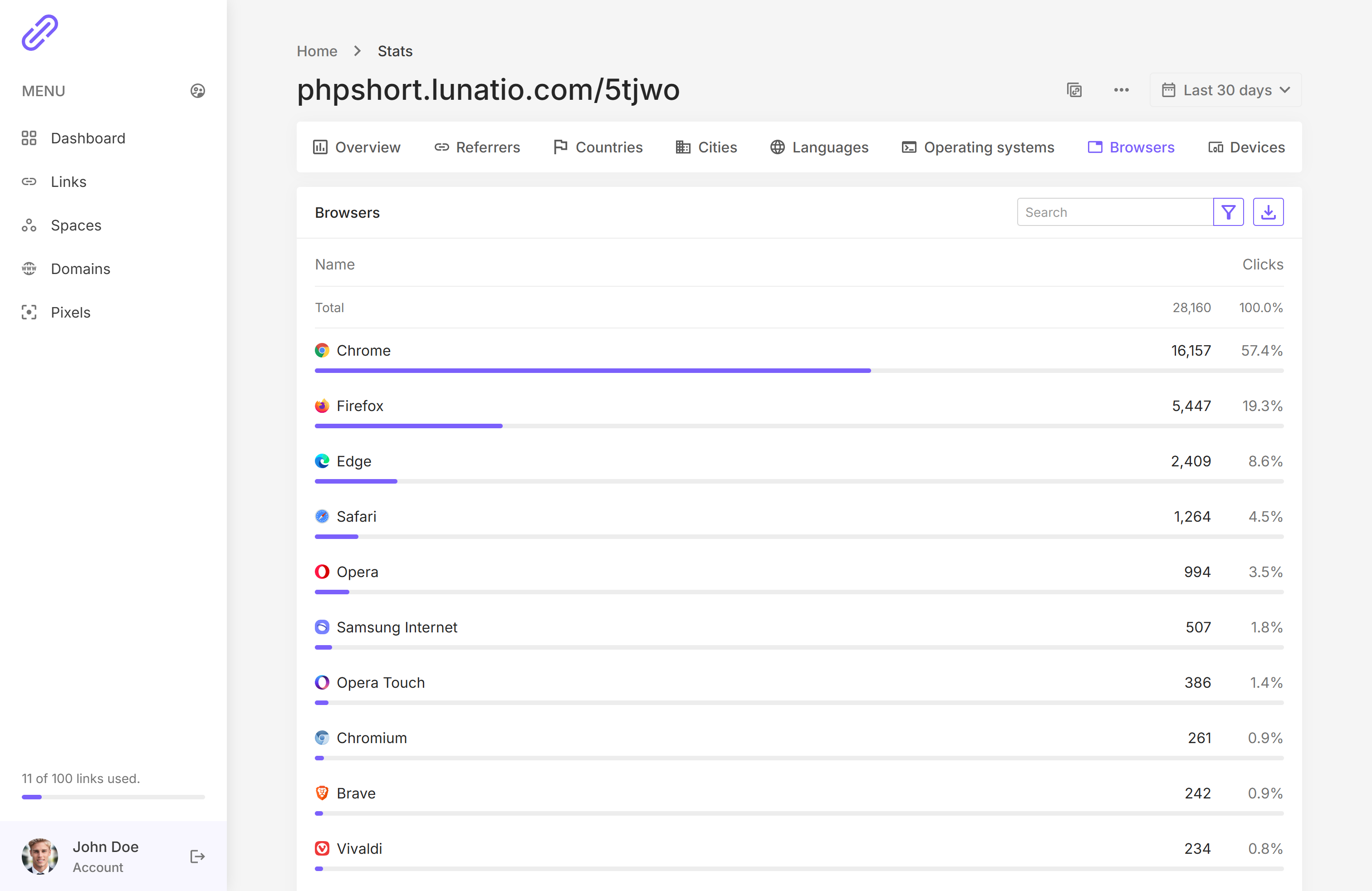The width and height of the screenshot is (1372, 891).
Task: Switch to the Operating systems tab
Action: pyautogui.click(x=978, y=147)
